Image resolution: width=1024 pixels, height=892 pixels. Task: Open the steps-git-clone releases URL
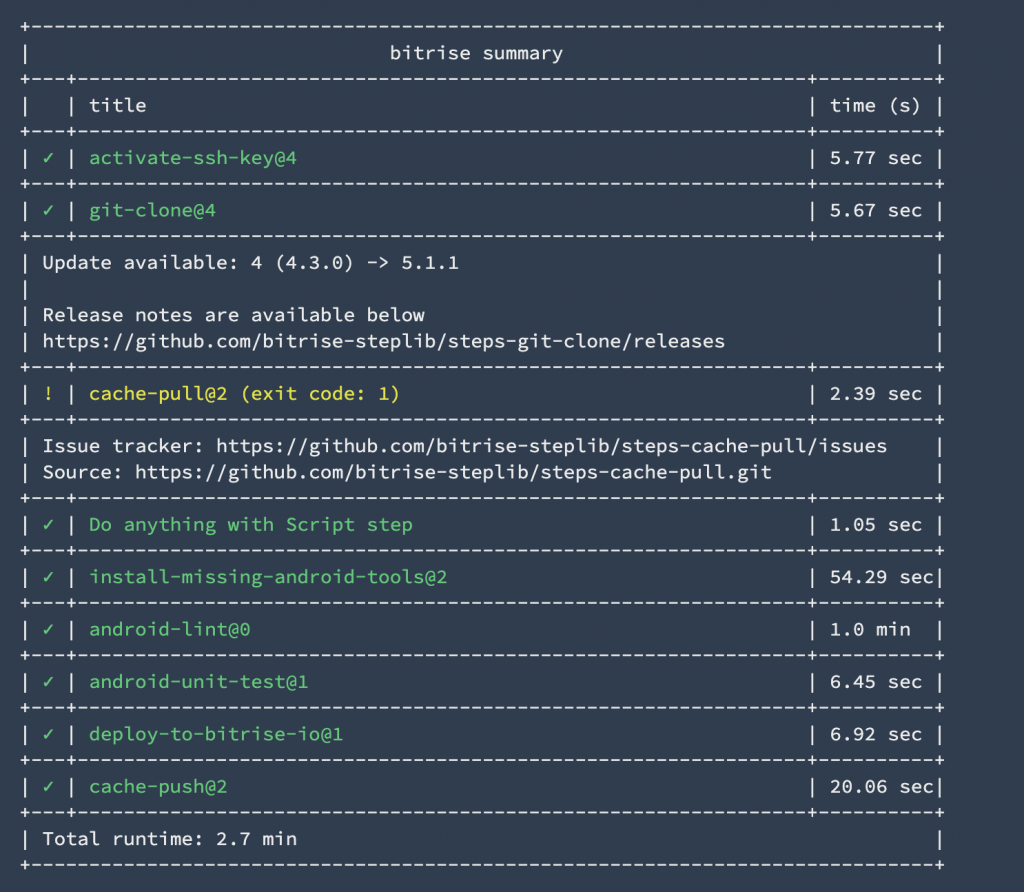click(x=383, y=341)
